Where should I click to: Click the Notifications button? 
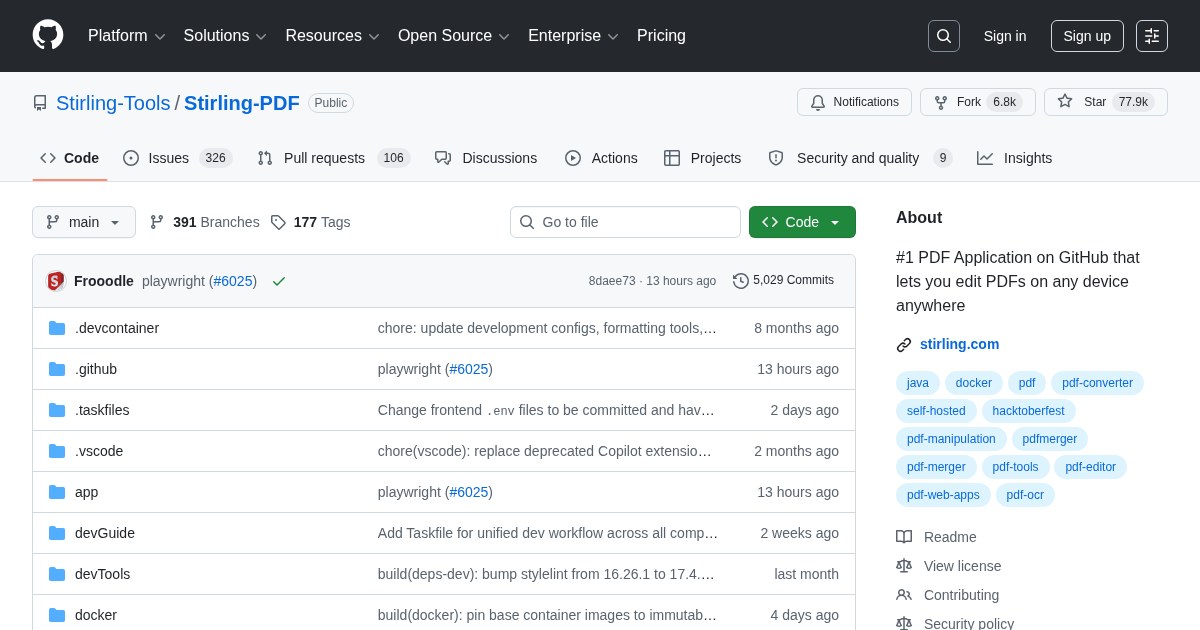854,102
